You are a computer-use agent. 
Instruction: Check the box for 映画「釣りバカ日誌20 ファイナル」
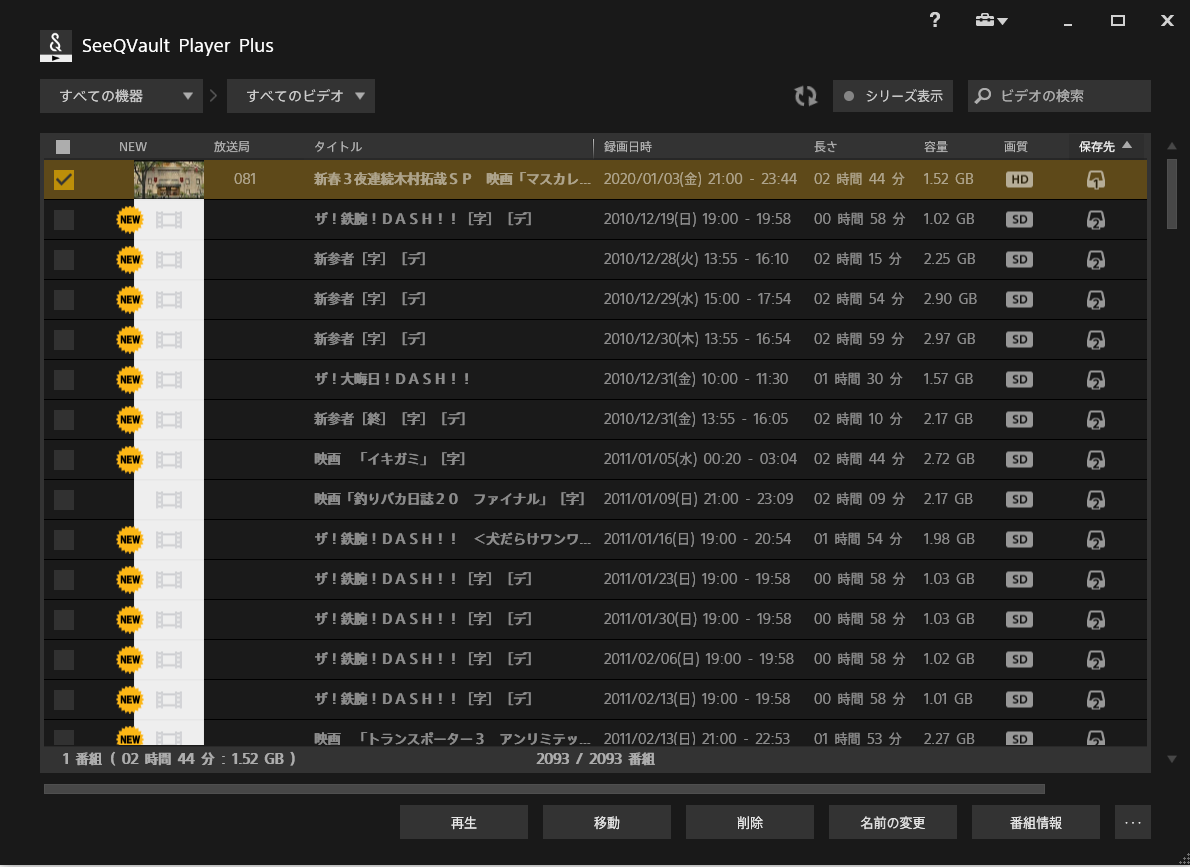pyautogui.click(x=64, y=499)
